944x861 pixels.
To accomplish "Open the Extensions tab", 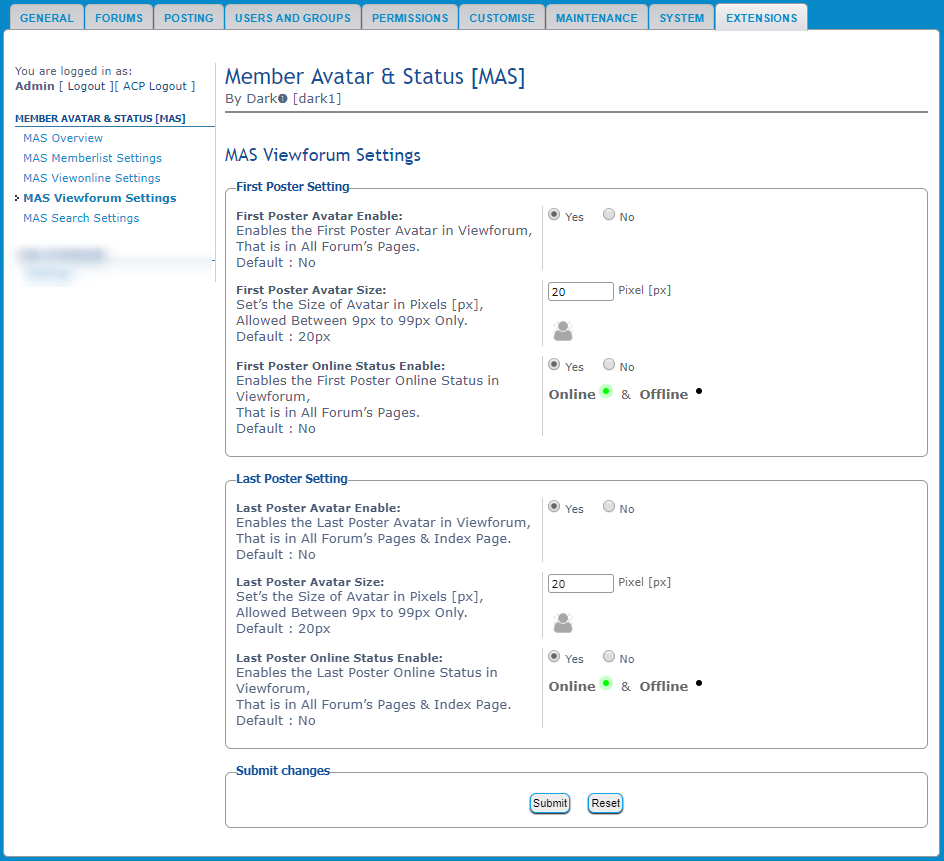I will point(761,18).
